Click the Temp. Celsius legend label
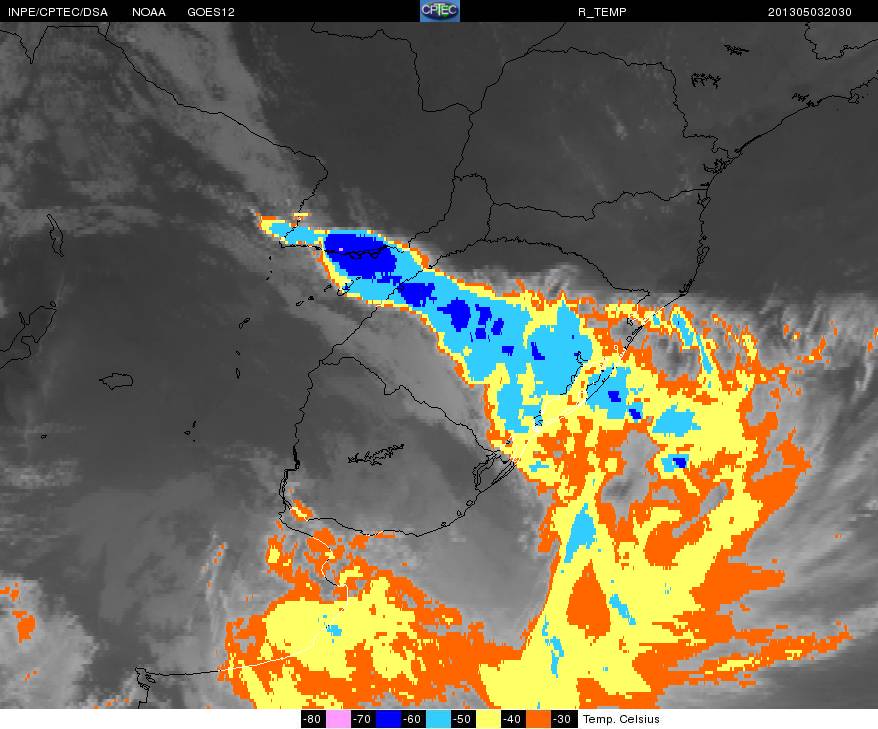This screenshot has height=729, width=878. coord(621,719)
